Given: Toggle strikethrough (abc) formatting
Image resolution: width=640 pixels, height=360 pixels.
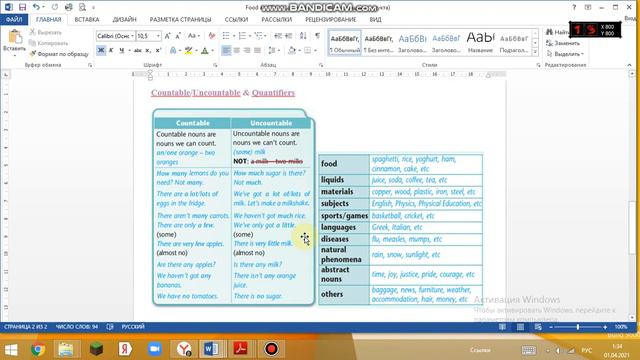Looking at the screenshot, I should point(138,50).
